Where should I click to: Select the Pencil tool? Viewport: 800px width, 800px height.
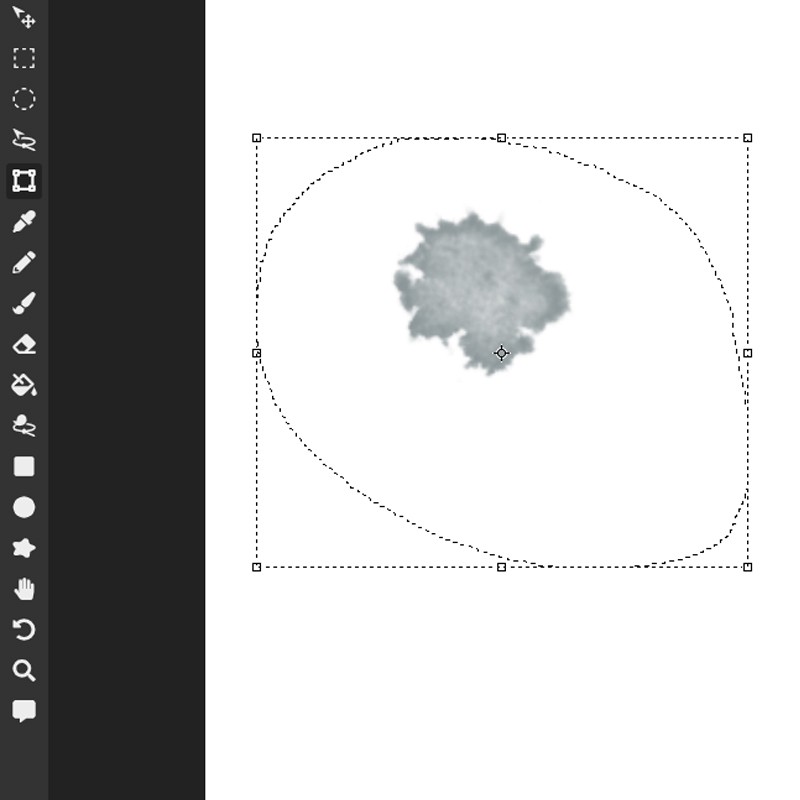(x=24, y=263)
